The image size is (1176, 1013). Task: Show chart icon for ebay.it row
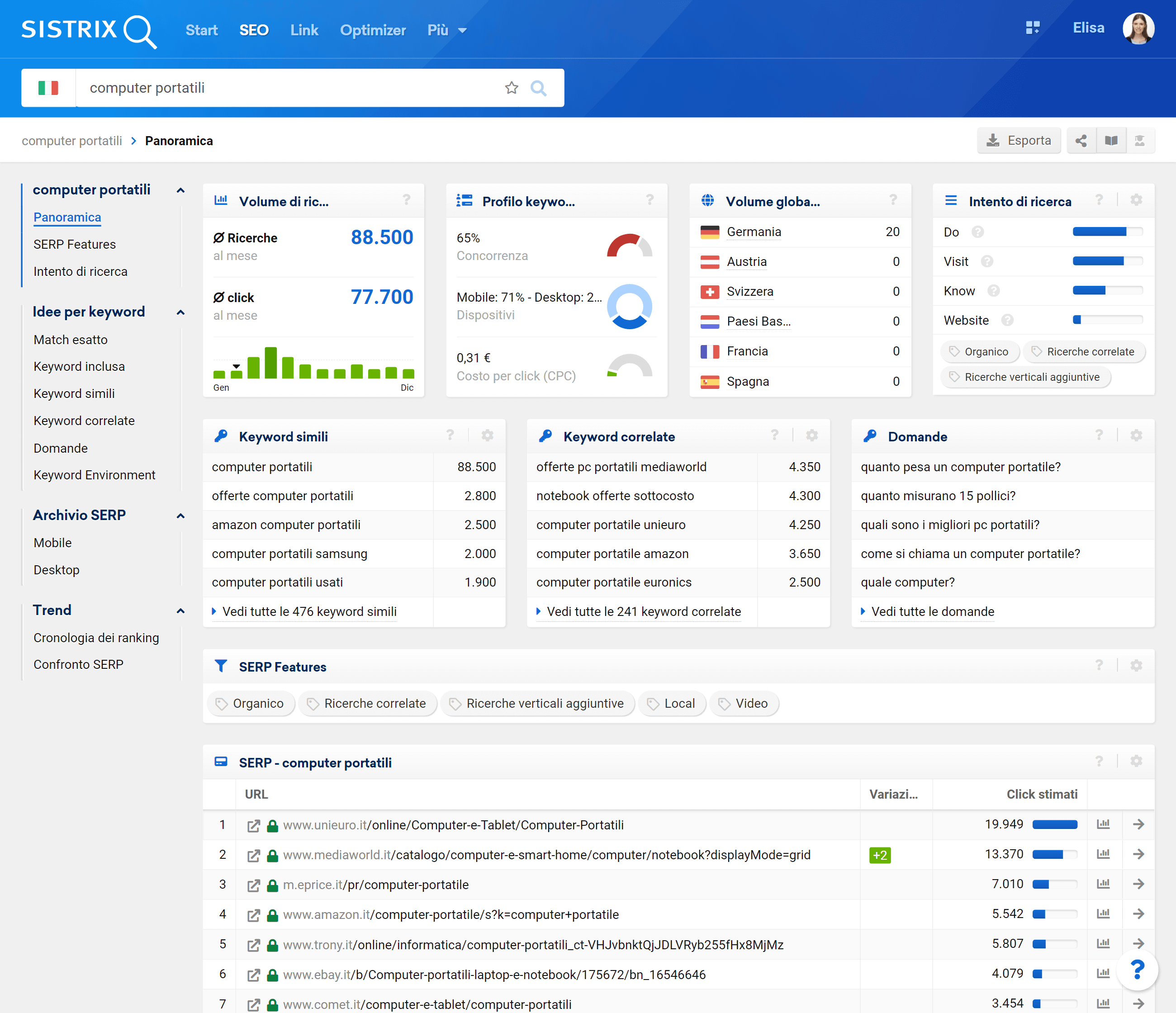(x=1103, y=974)
